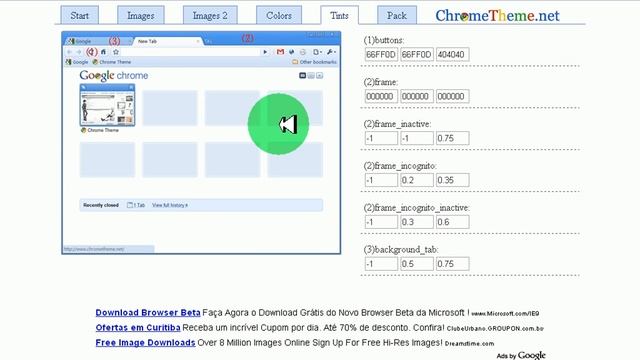
Task: Click the go arrow beside the preview address bar
Action: (x=265, y=52)
